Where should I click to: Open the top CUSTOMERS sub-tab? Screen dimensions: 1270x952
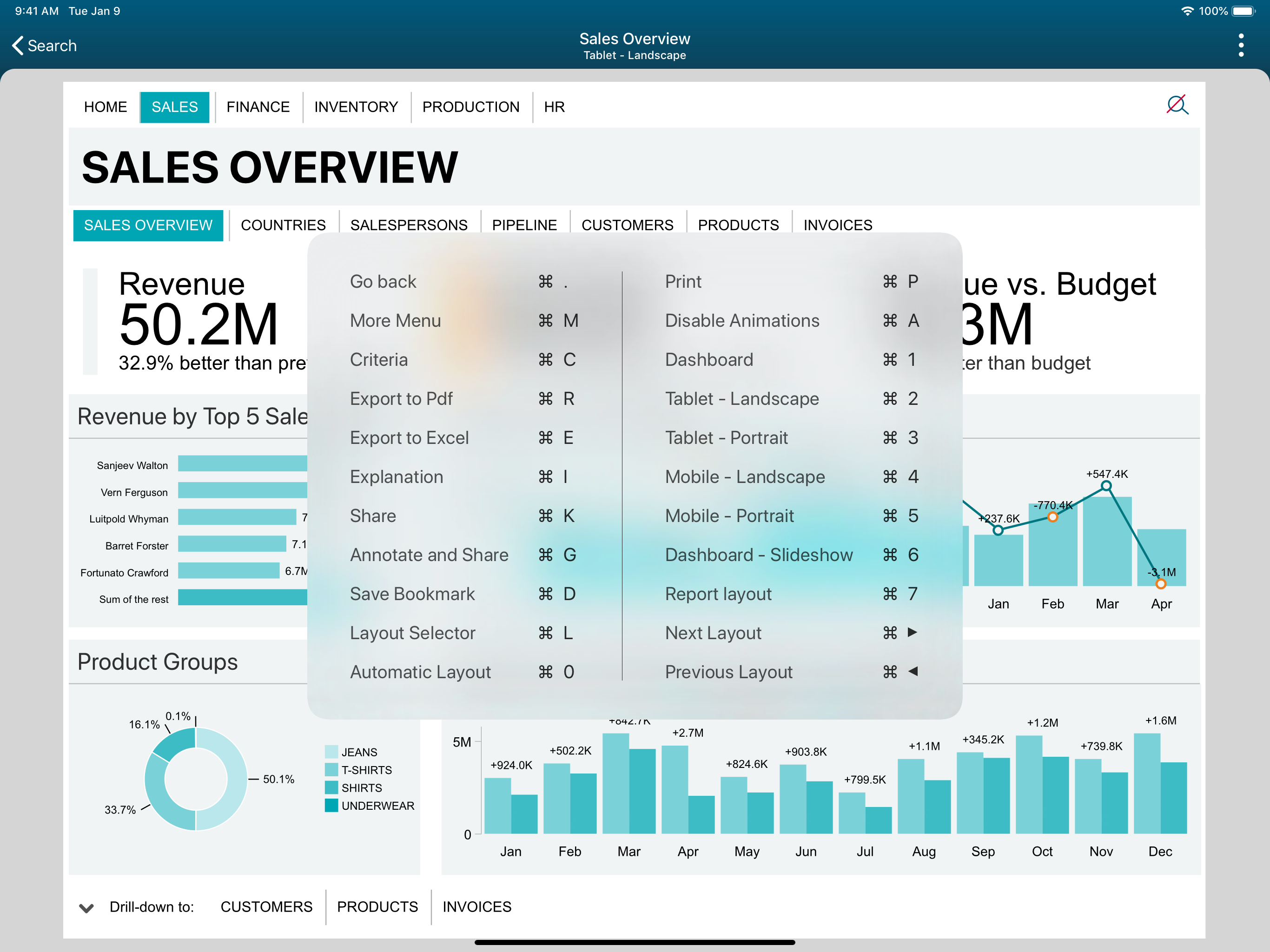pos(627,225)
